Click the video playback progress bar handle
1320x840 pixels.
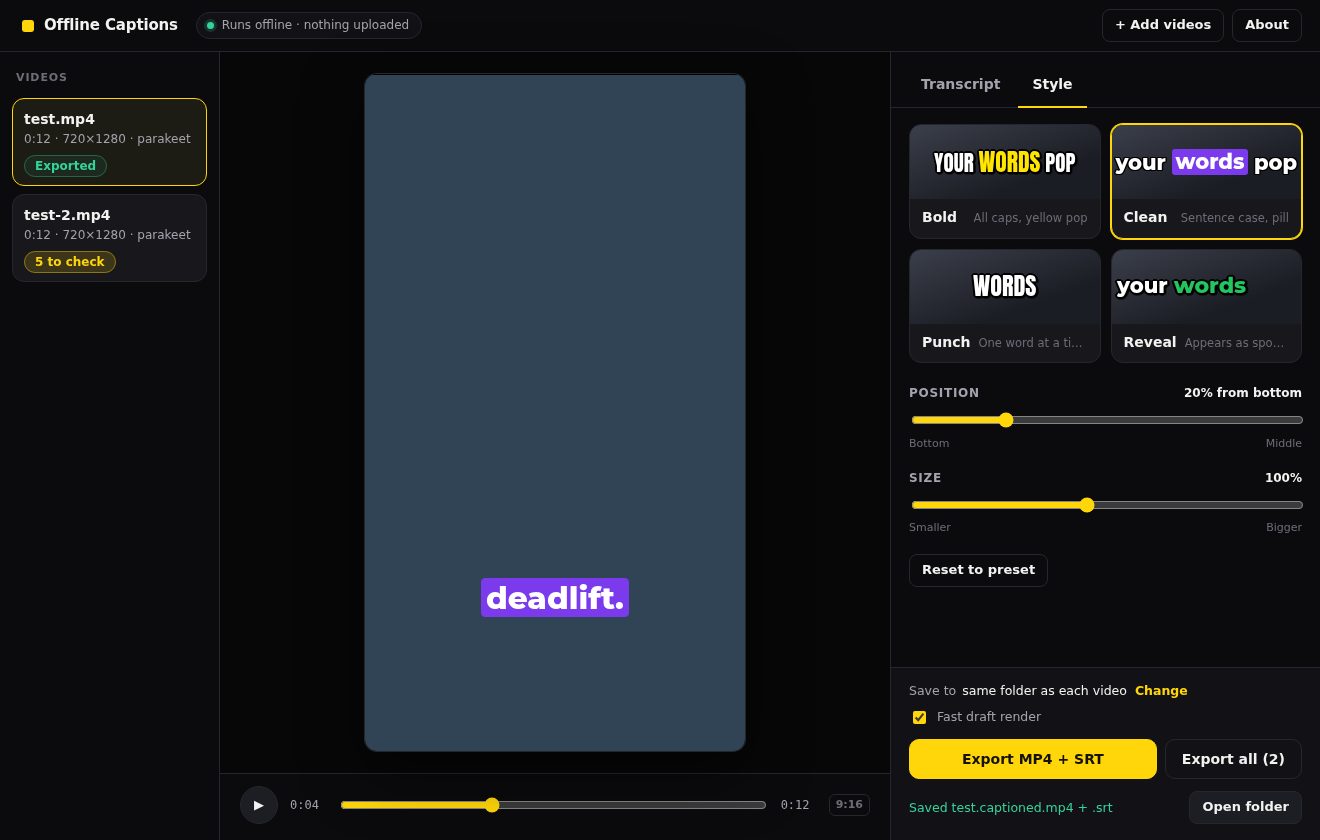pos(492,805)
